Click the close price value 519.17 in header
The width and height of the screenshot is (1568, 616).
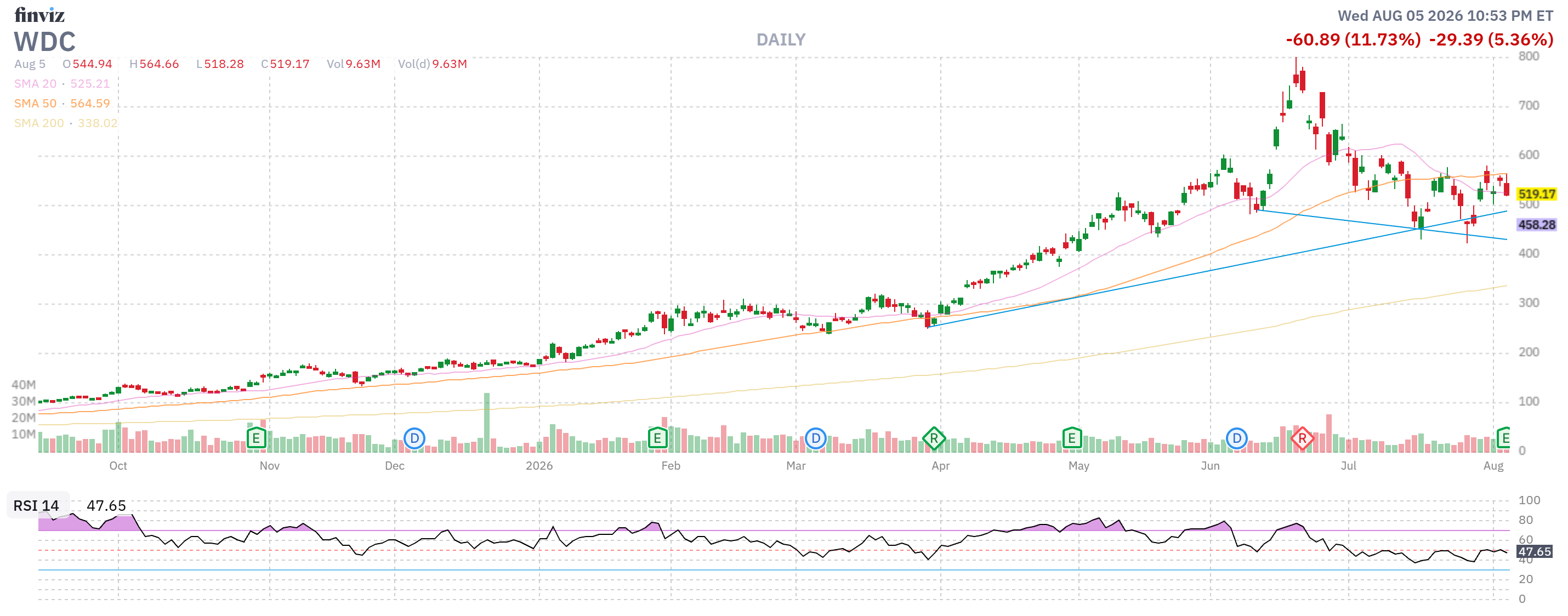[x=289, y=64]
